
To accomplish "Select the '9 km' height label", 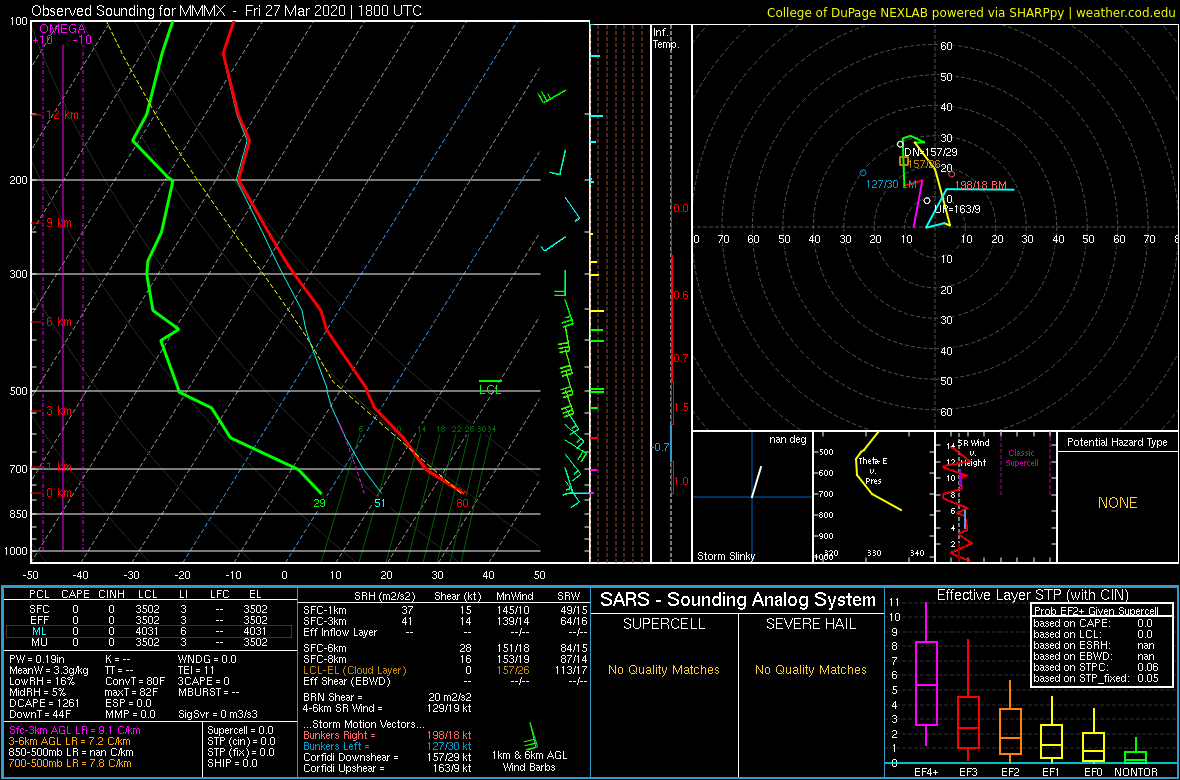I will tap(61, 223).
